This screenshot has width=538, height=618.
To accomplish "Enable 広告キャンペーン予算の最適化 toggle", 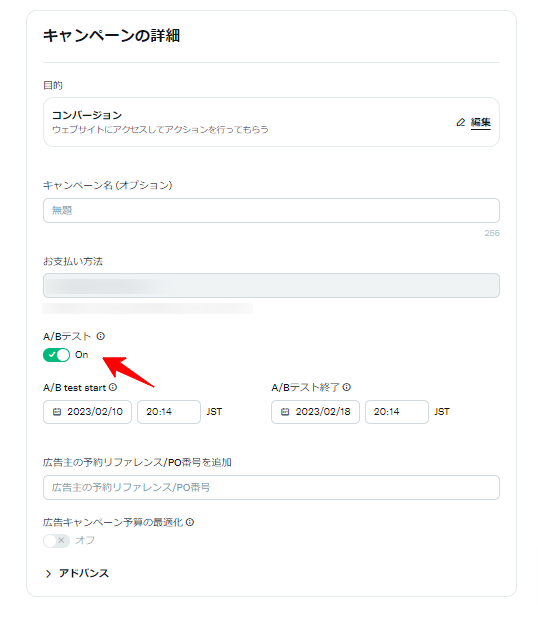I will 56,540.
